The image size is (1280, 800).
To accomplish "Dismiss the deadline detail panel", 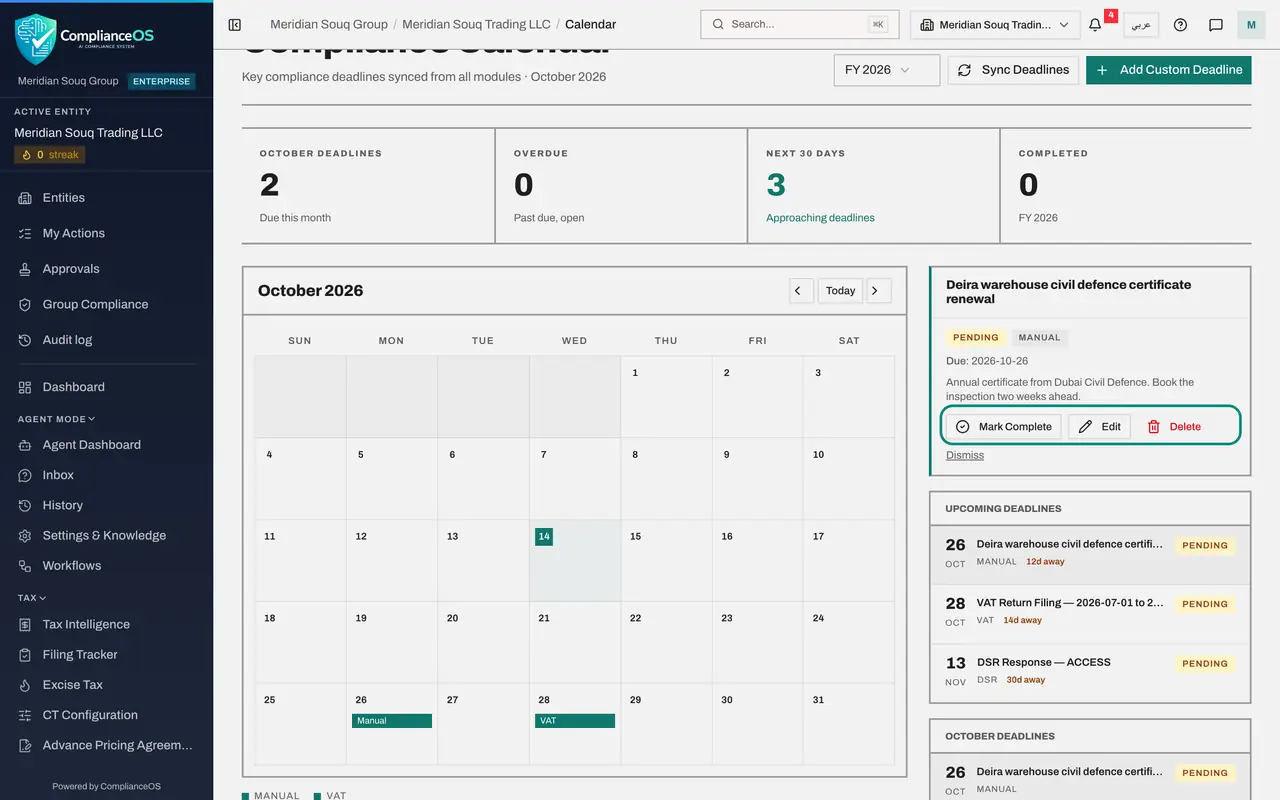I will (965, 455).
